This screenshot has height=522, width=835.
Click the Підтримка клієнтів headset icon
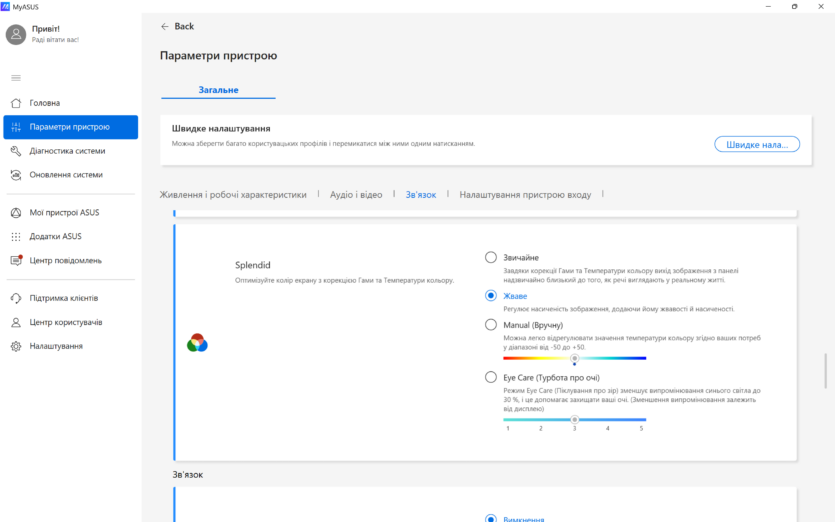pyautogui.click(x=16, y=298)
